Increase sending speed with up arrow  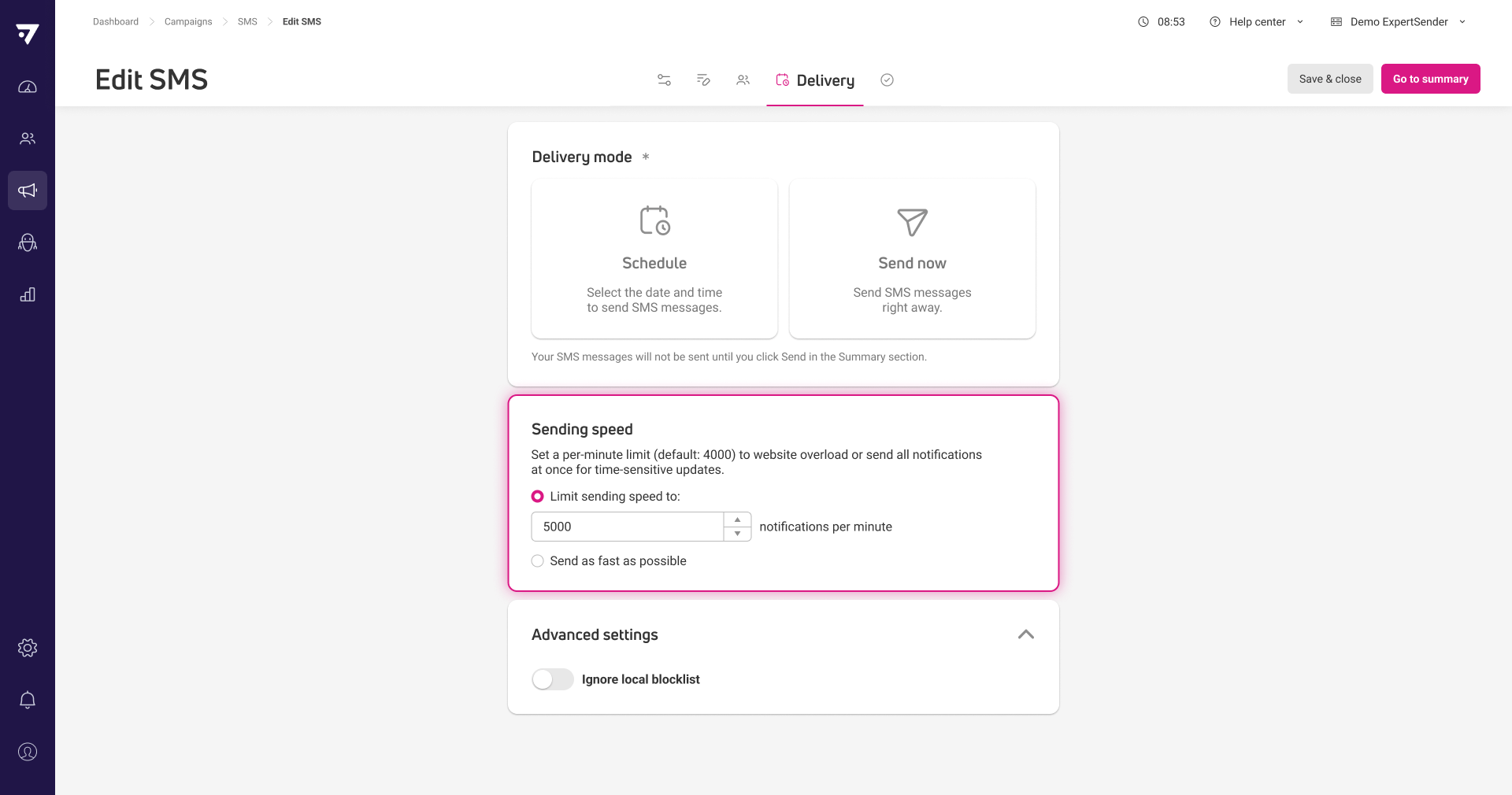click(x=737, y=520)
